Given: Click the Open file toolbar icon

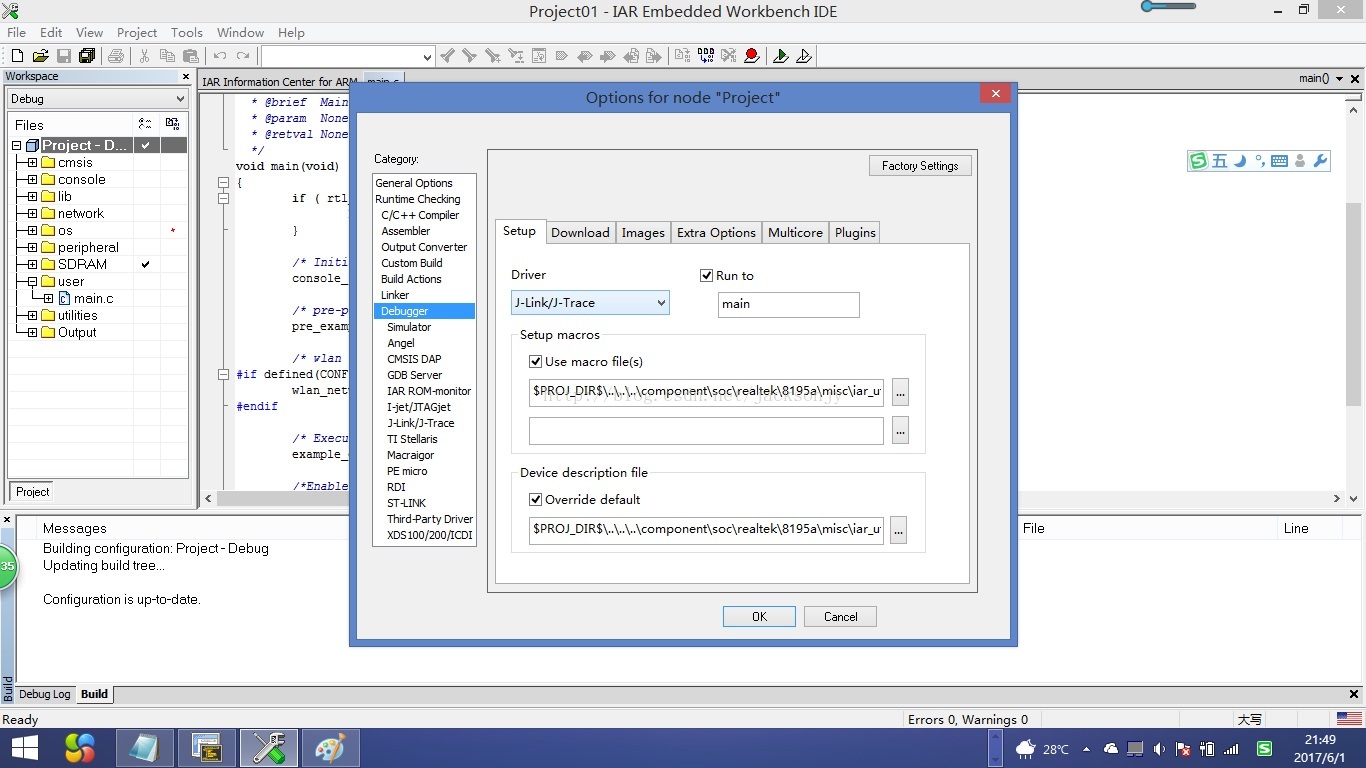Looking at the screenshot, I should (x=41, y=56).
